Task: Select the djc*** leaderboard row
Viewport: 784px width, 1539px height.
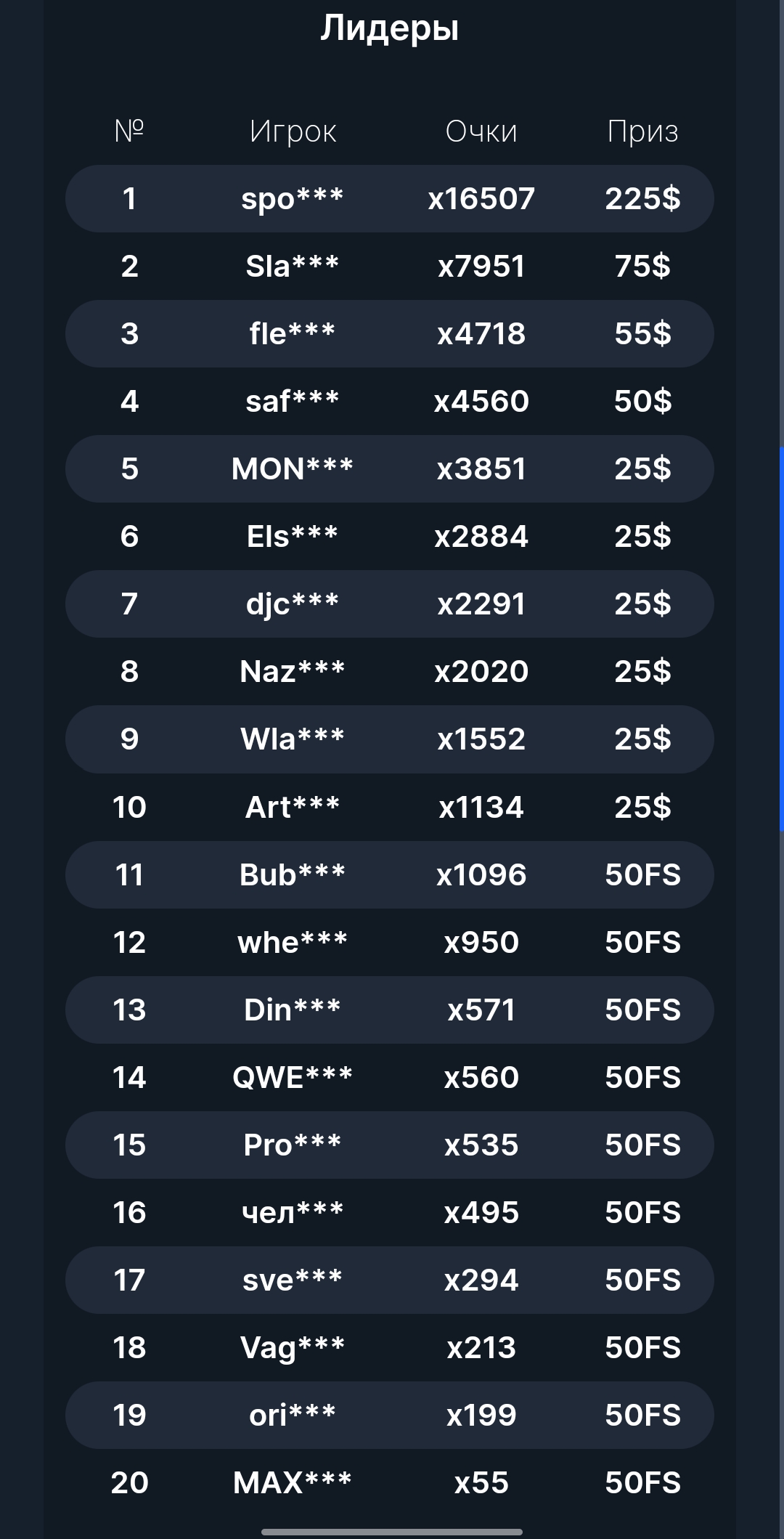Action: click(389, 604)
